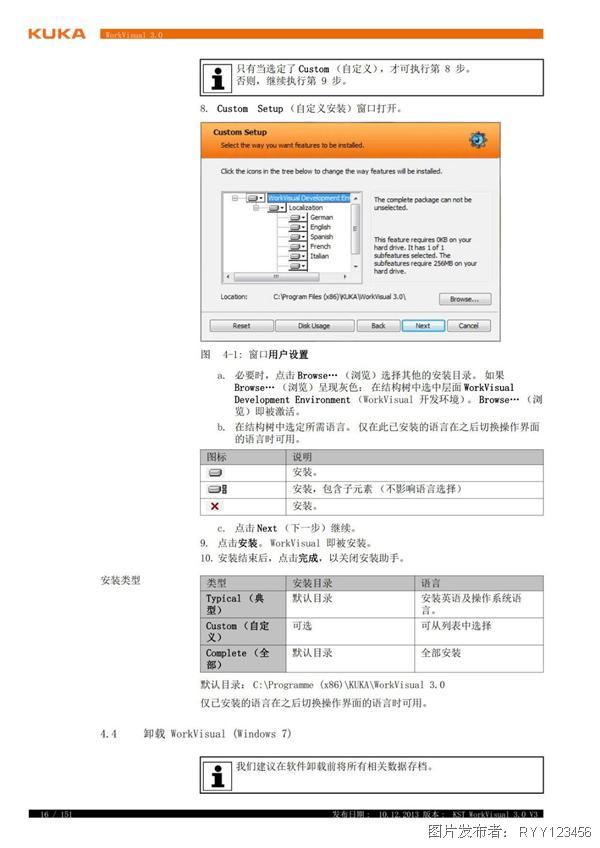This screenshot has width=600, height=848.
Task: Select the Localization tree item
Action: (306, 208)
